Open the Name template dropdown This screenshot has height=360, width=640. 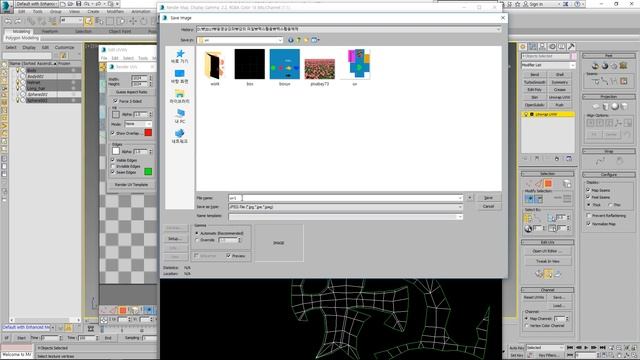[x=460, y=216]
